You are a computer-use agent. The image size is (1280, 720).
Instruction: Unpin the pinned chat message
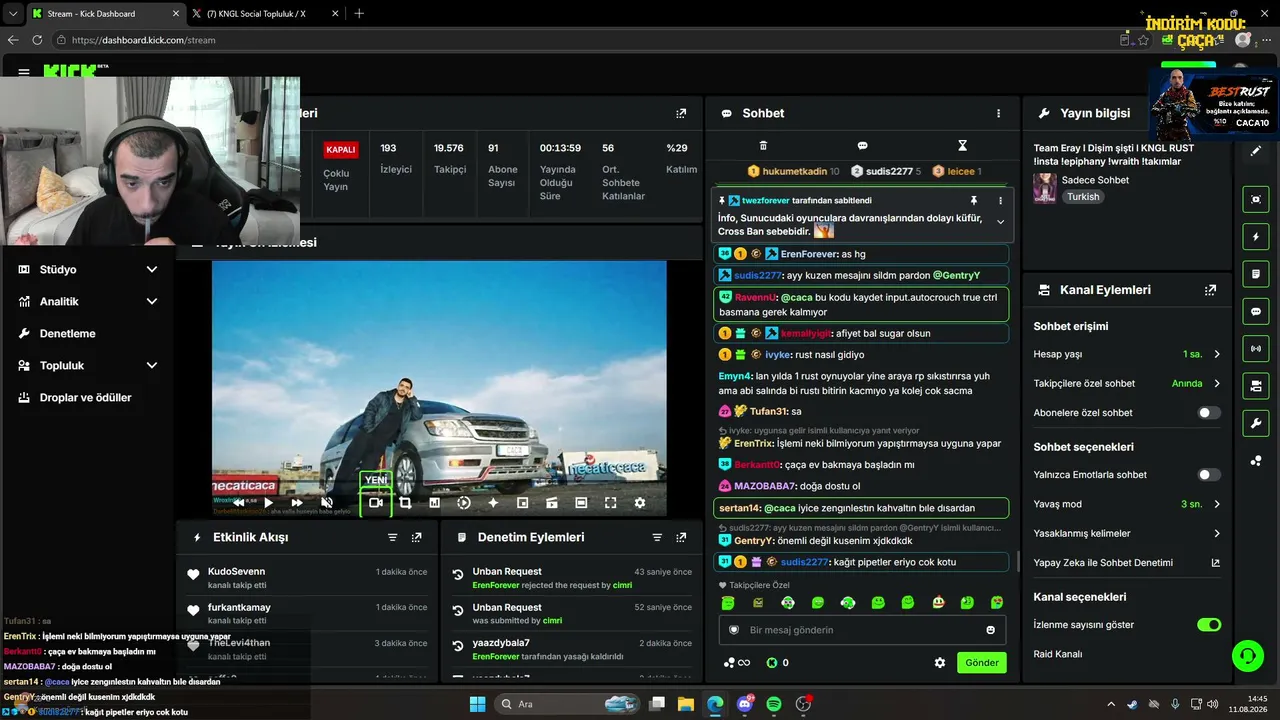point(974,201)
